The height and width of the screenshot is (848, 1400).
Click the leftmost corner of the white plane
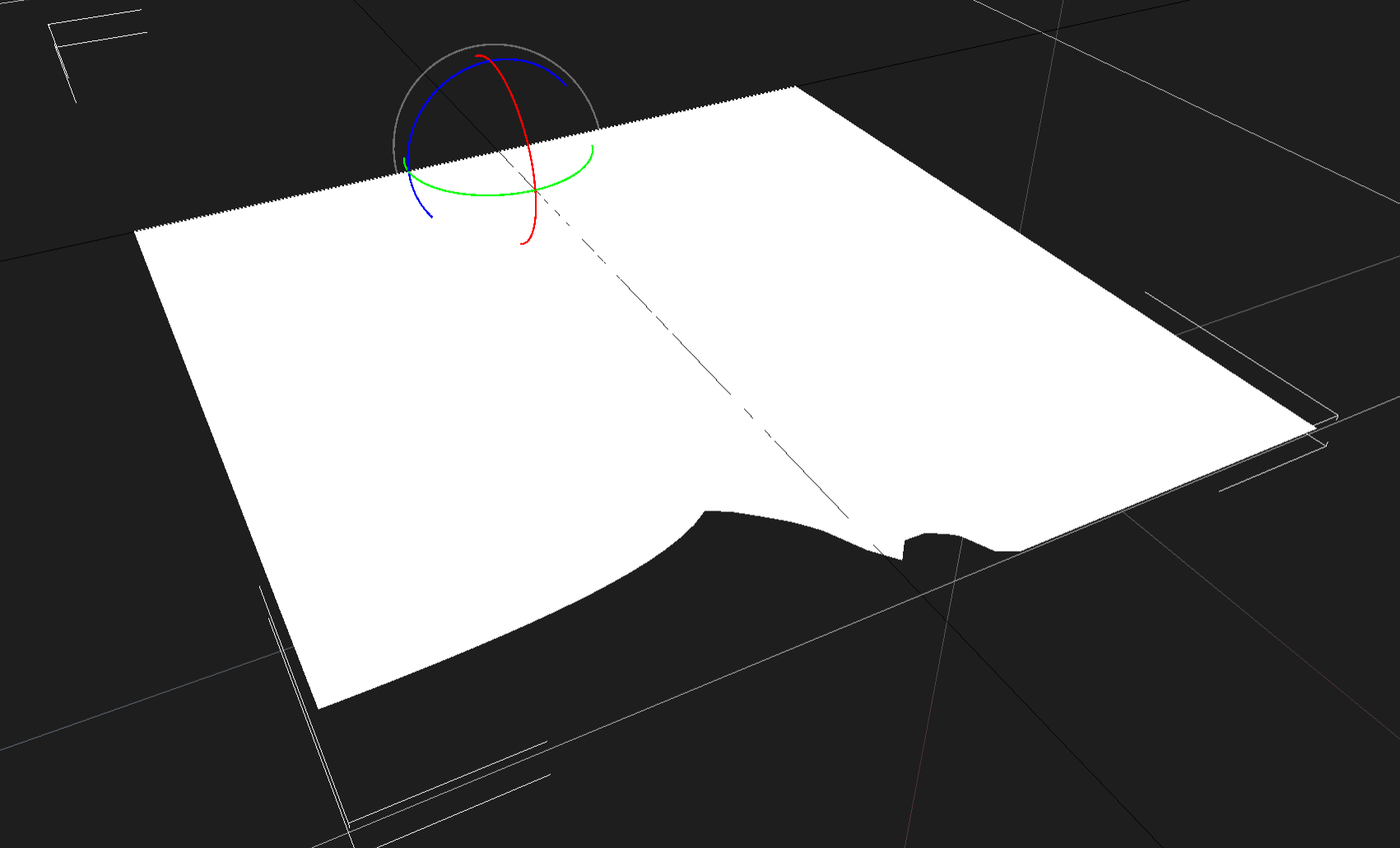point(137,233)
